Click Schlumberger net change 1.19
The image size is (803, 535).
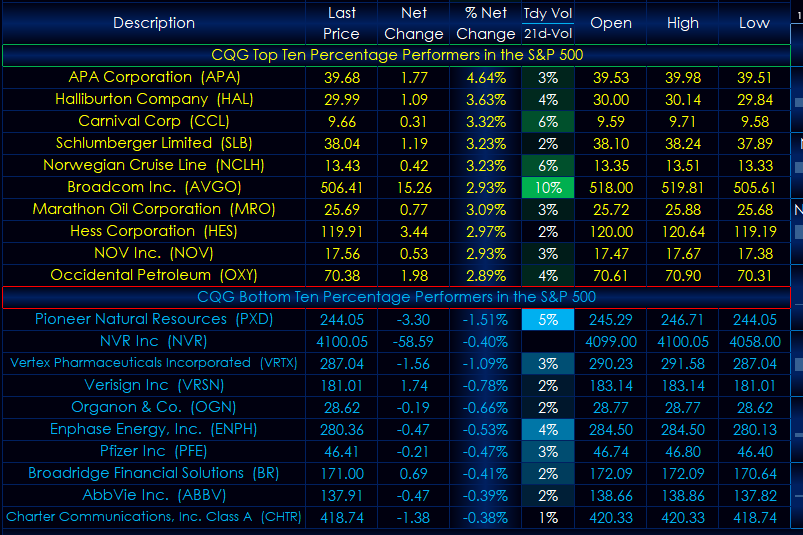(414, 144)
